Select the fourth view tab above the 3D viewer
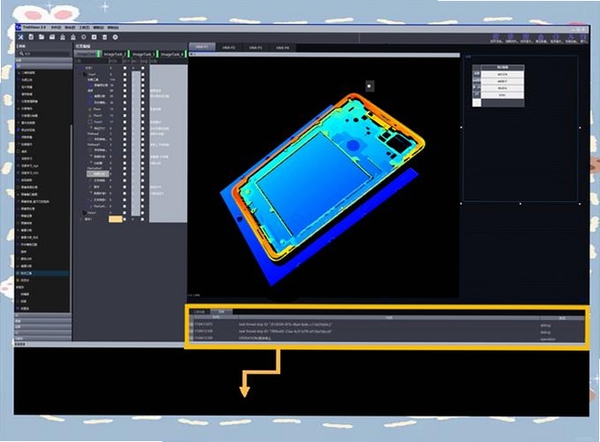600x442 pixels. (282, 47)
